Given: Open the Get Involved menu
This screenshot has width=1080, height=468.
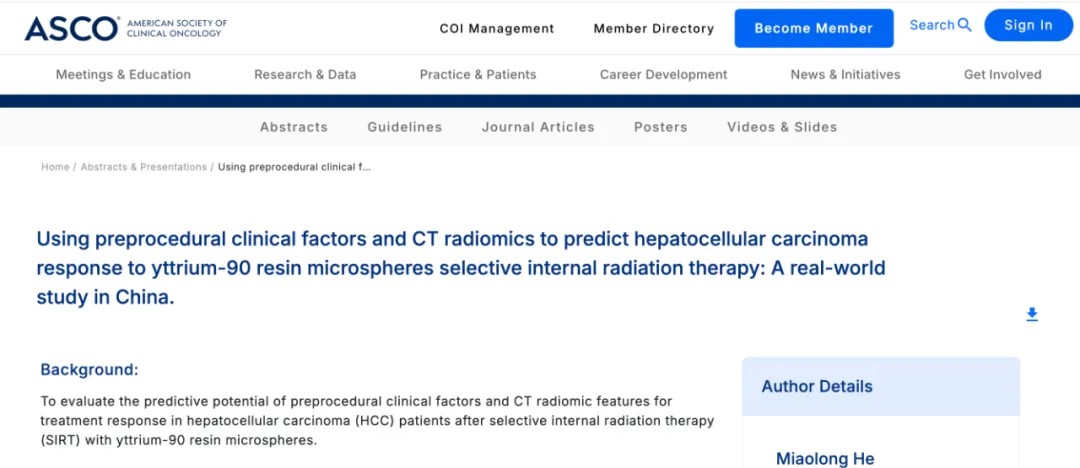Looking at the screenshot, I should tap(1002, 75).
